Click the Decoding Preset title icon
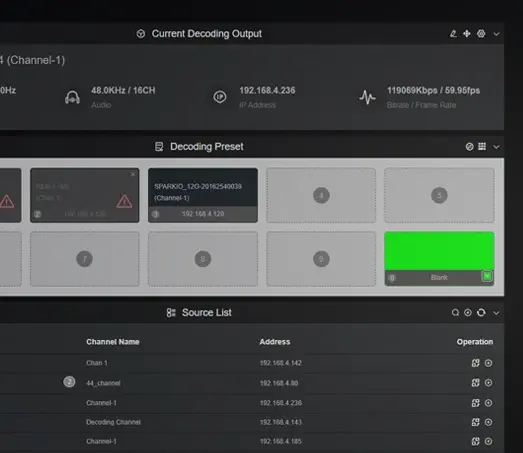The image size is (523, 453). pyautogui.click(x=159, y=147)
